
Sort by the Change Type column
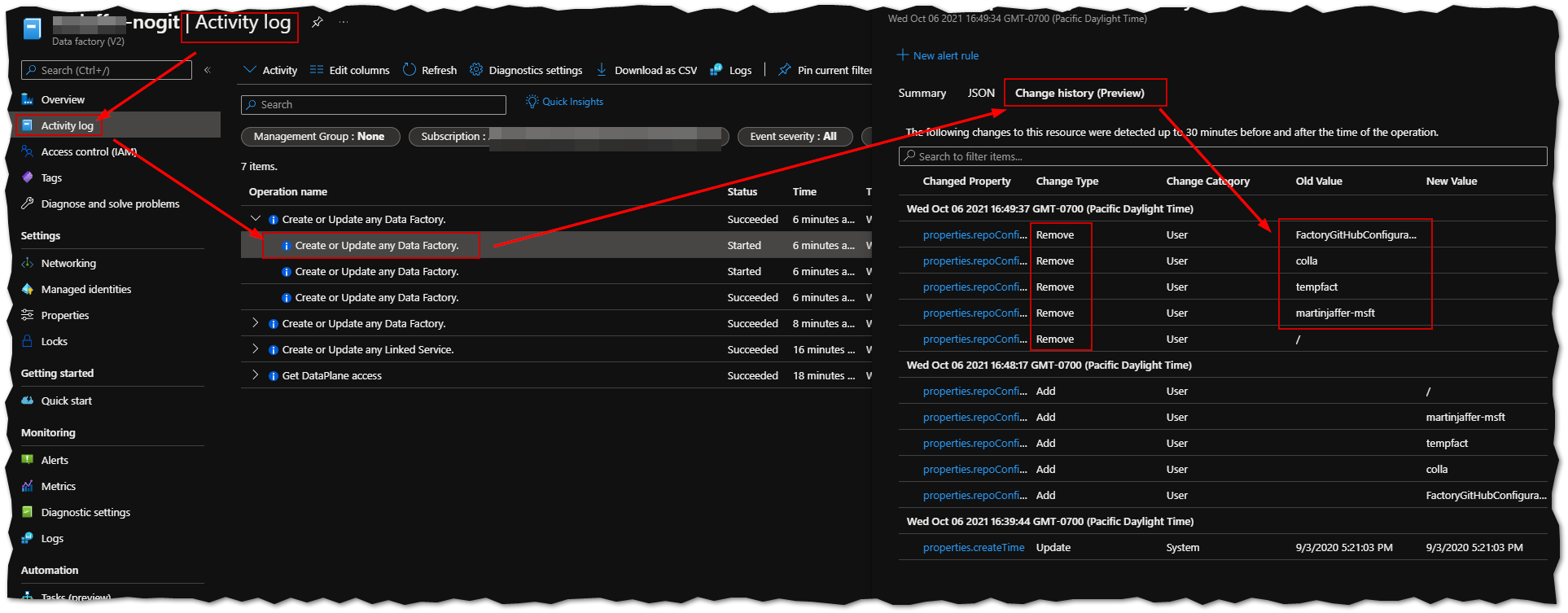tap(1067, 181)
